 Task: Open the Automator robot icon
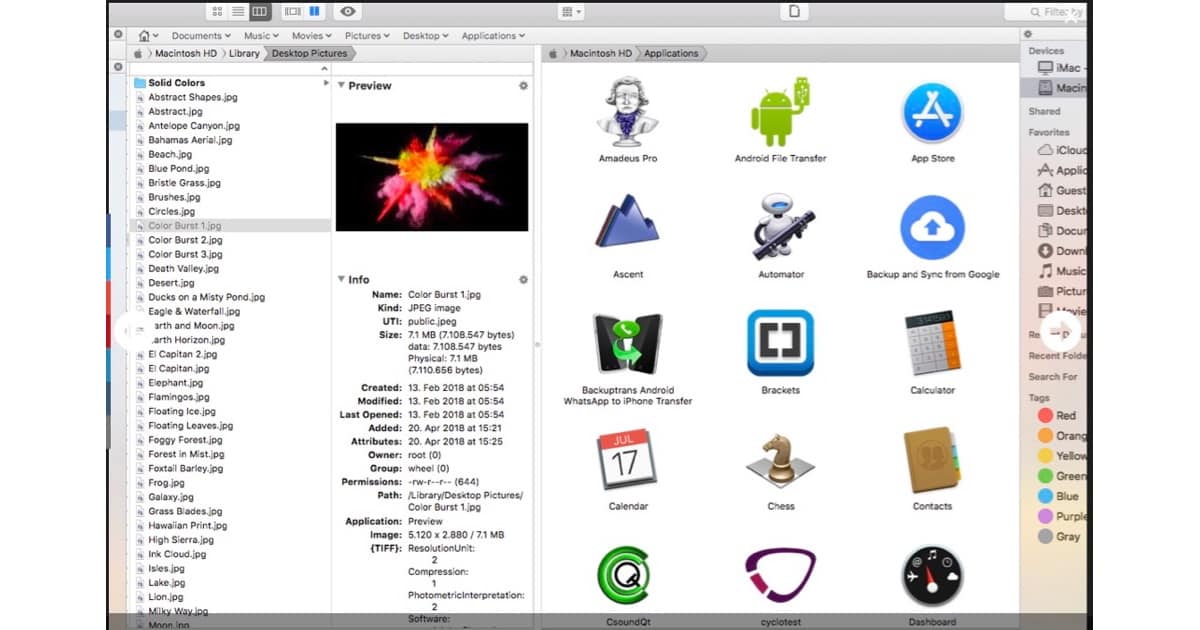780,227
